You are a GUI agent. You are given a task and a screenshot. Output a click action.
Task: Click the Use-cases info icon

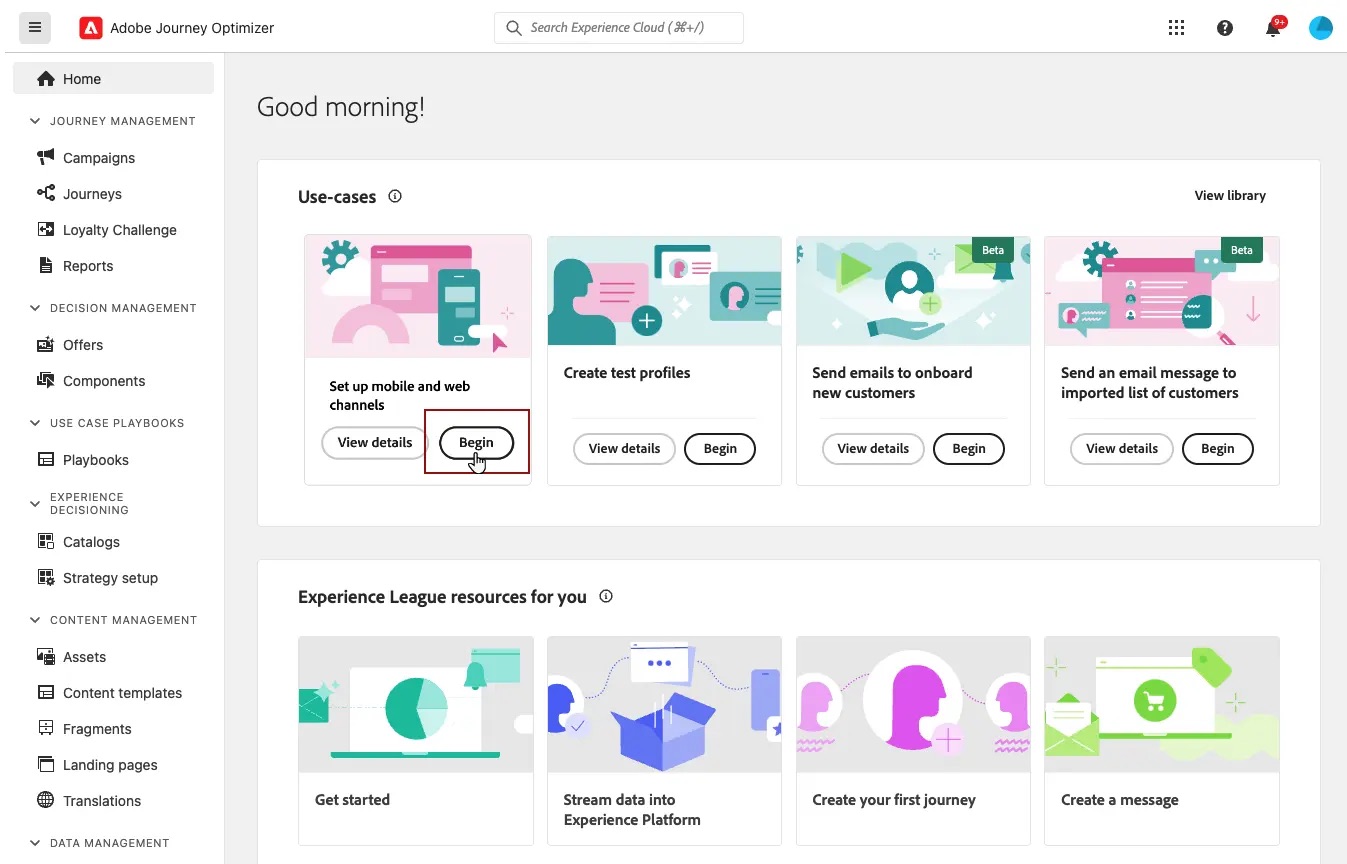pyautogui.click(x=394, y=196)
